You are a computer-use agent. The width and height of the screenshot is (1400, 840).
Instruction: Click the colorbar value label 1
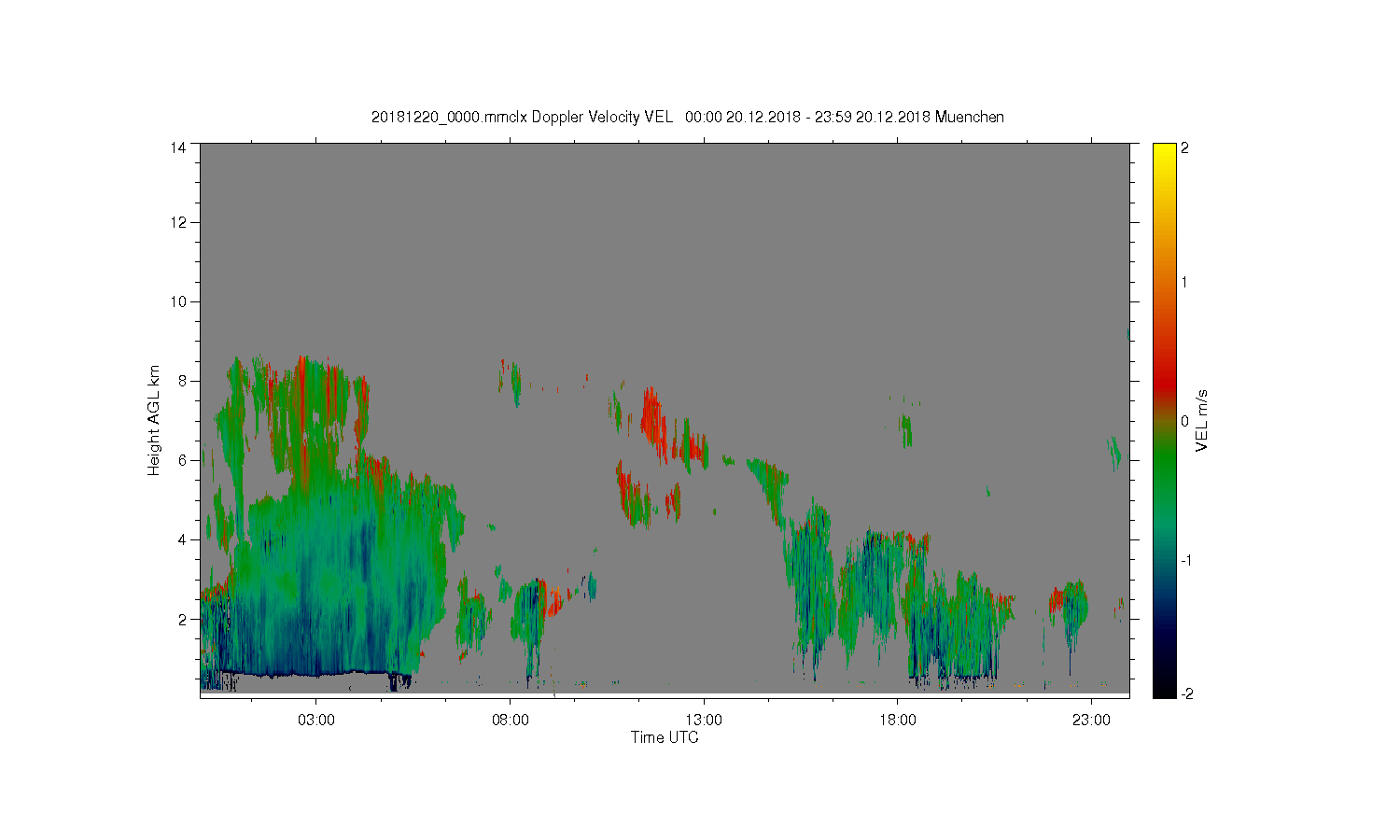[x=1185, y=282]
